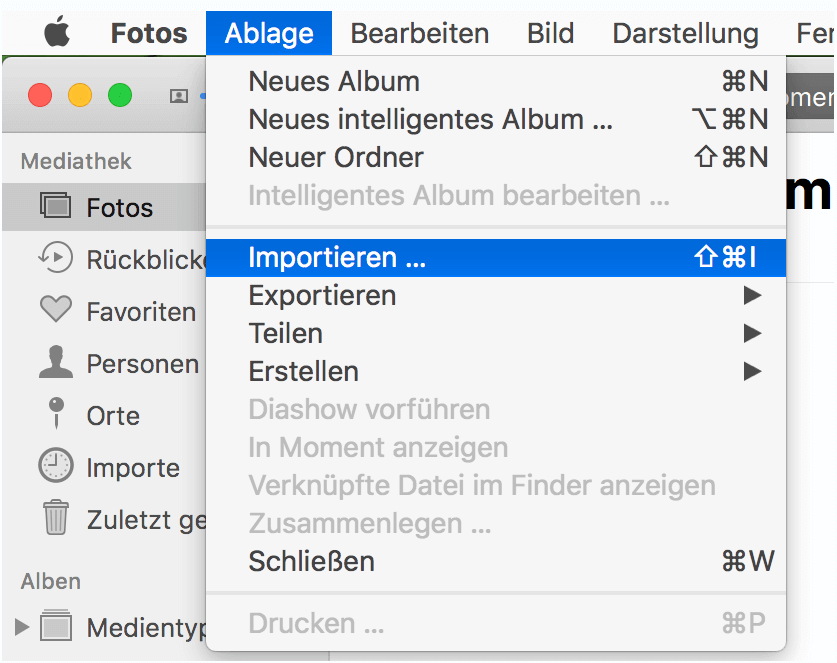This screenshot has height=663, width=837.
Task: Open Importe via the clock icon
Action: [56, 467]
